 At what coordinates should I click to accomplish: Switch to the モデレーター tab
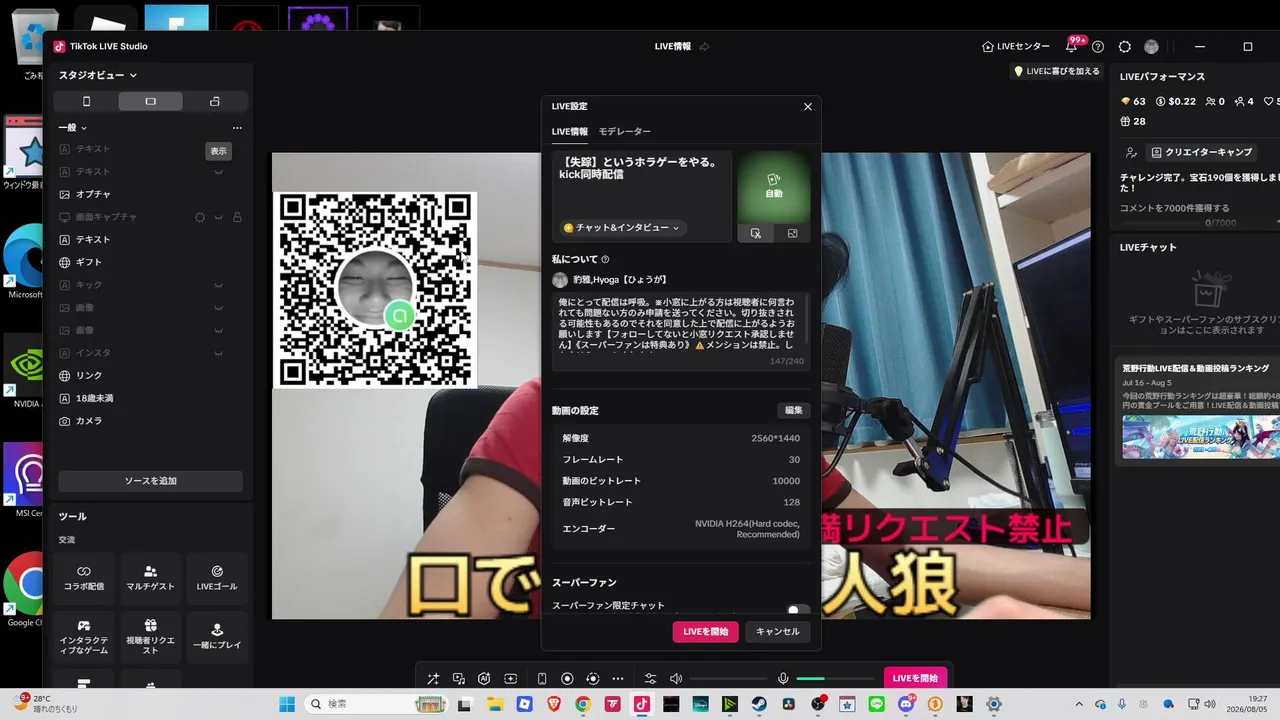tap(625, 132)
